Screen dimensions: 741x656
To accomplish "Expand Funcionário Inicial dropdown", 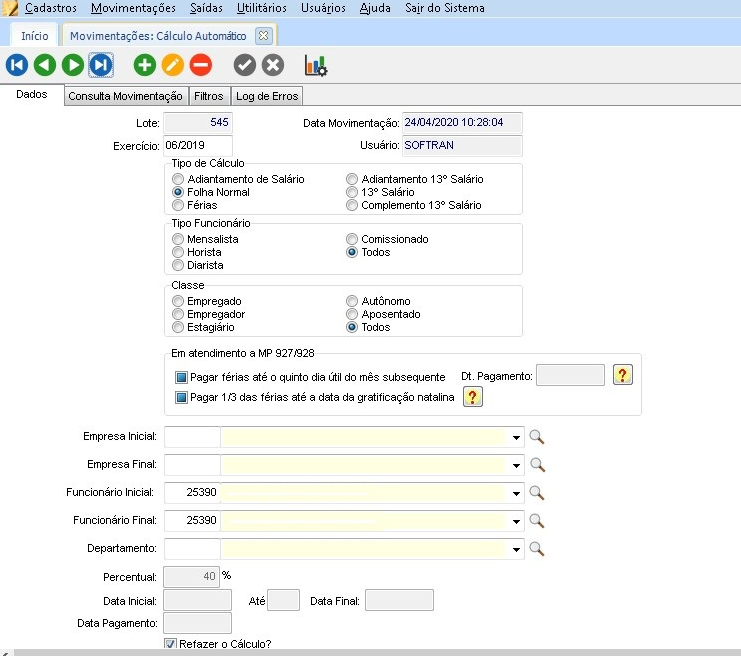I will (516, 493).
